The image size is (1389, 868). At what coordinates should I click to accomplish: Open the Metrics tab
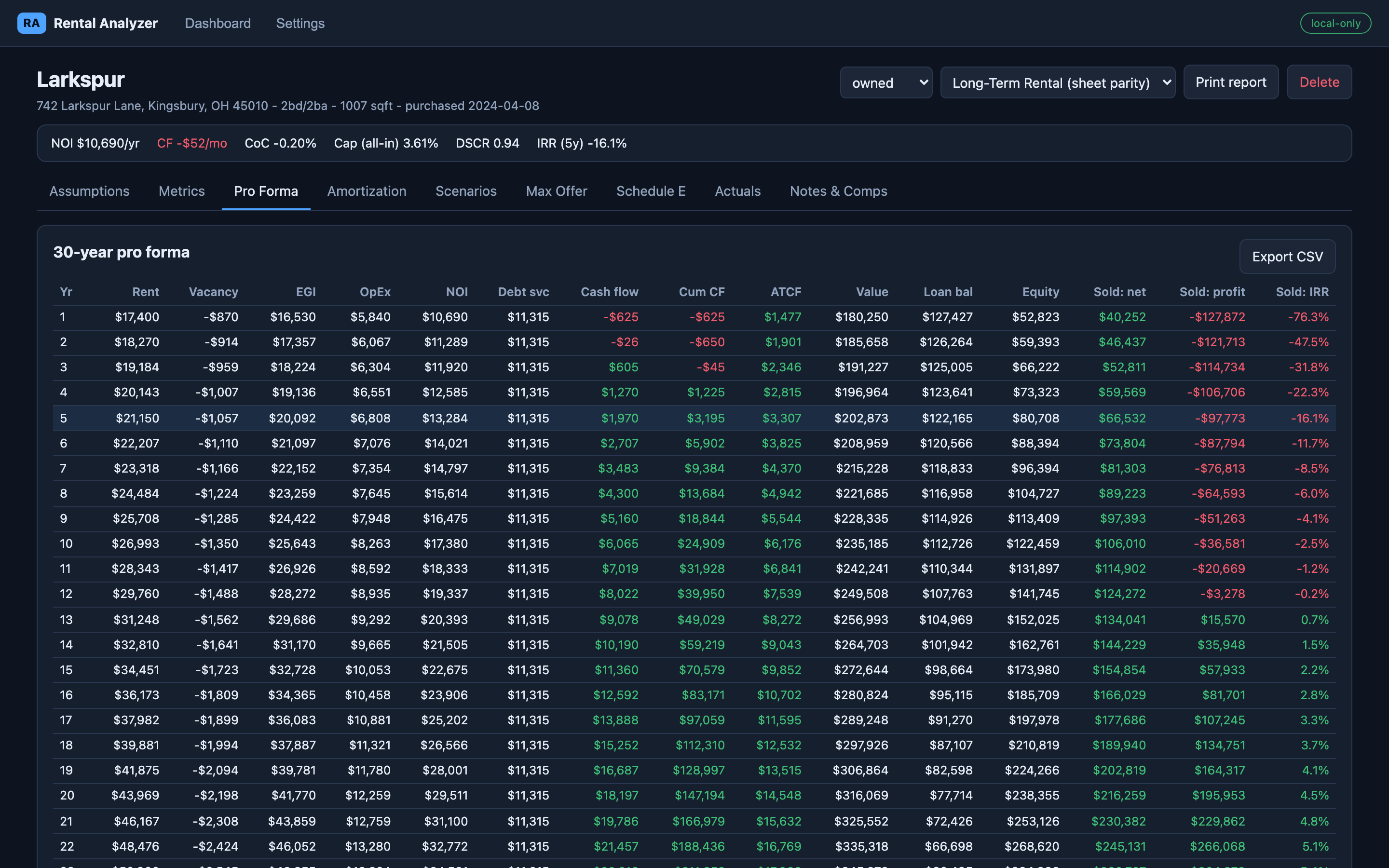coord(181,191)
